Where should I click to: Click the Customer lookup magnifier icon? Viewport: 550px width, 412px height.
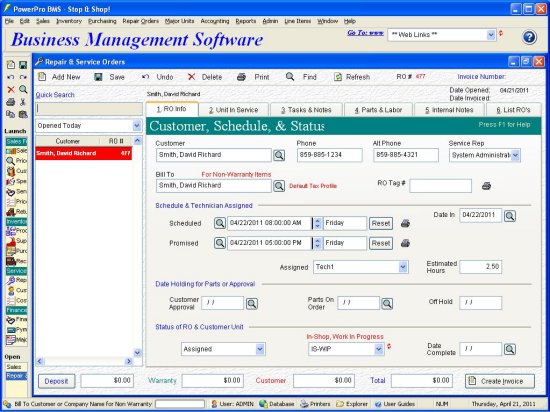coord(279,155)
